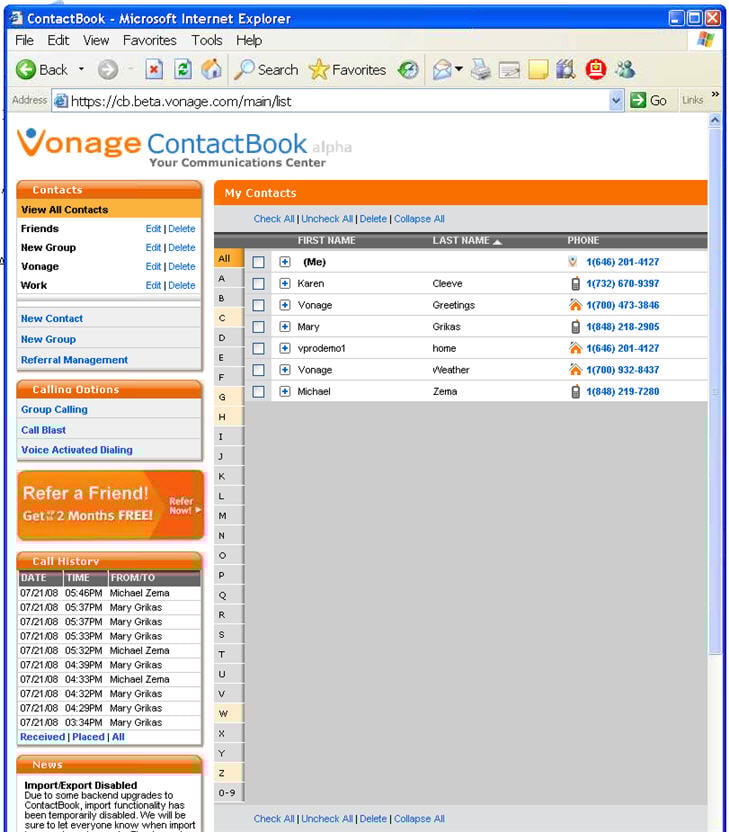Click the Print icon in toolbar
The height and width of the screenshot is (832, 729).
point(481,70)
